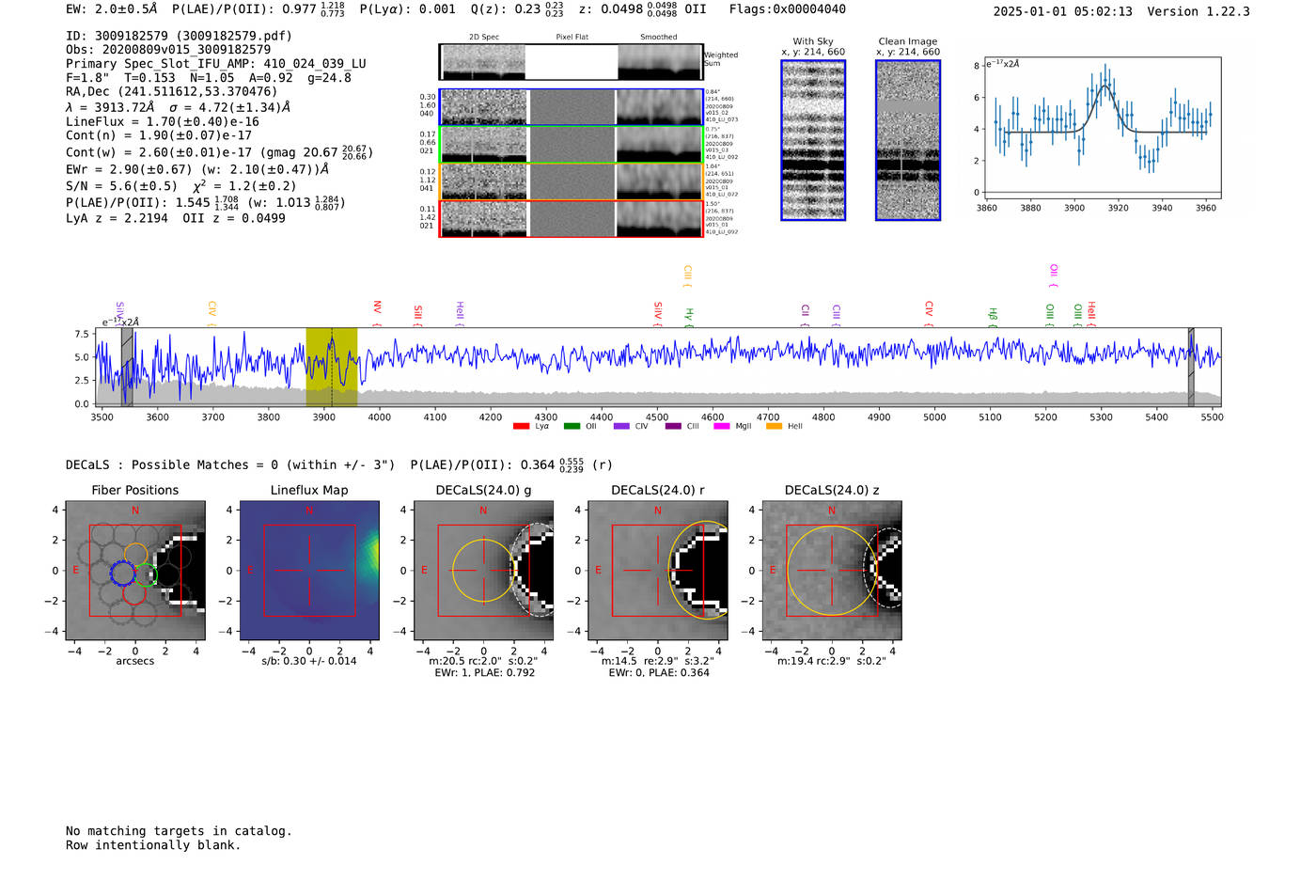
Task: Click the 2025-01-01 05:02:13 timestamp
Action: 1062,11
